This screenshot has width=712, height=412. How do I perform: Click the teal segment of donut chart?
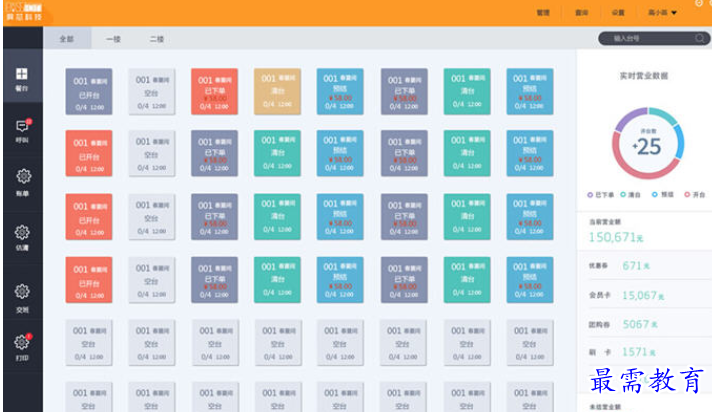(x=664, y=115)
